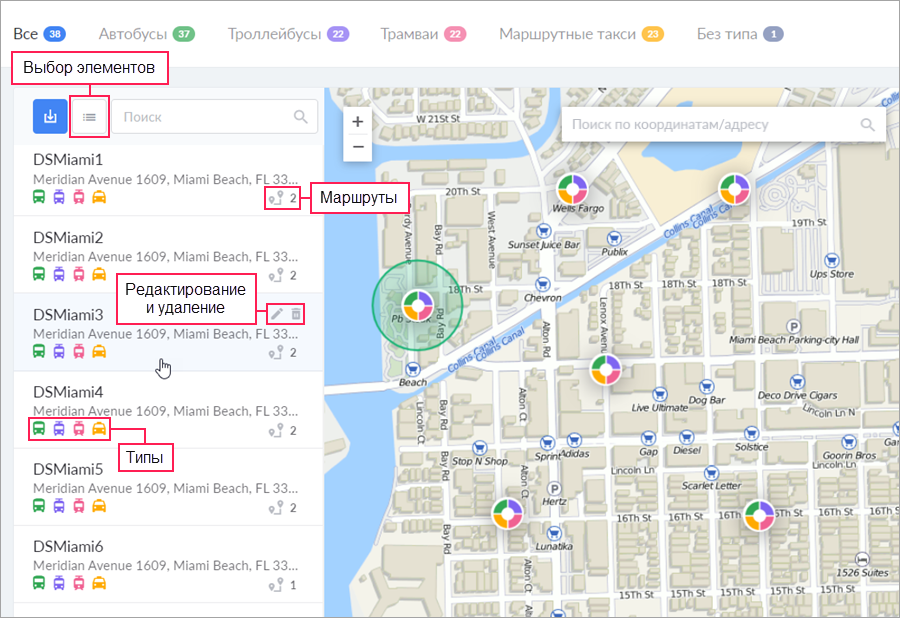Click the stop marker near 19Th St

tap(734, 189)
